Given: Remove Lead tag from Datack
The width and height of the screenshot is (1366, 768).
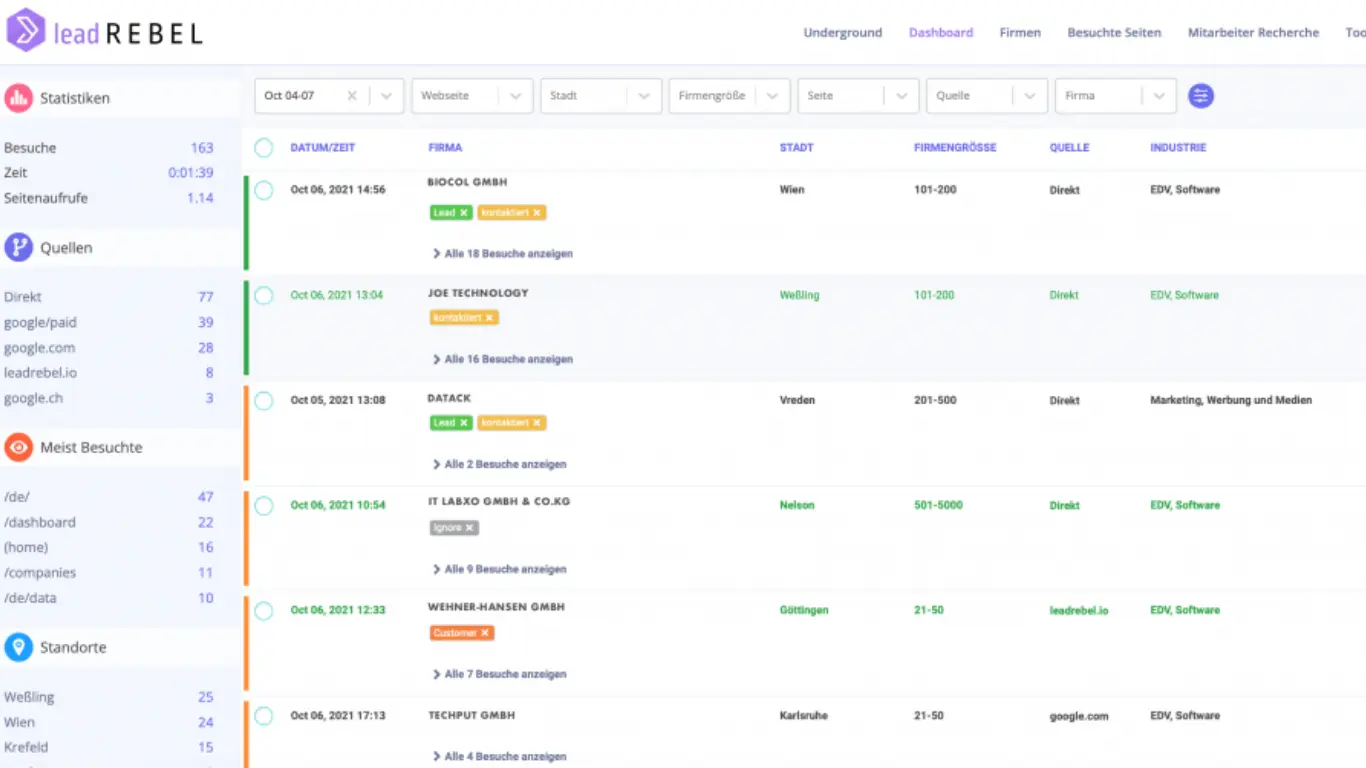Looking at the screenshot, I should [x=464, y=423].
